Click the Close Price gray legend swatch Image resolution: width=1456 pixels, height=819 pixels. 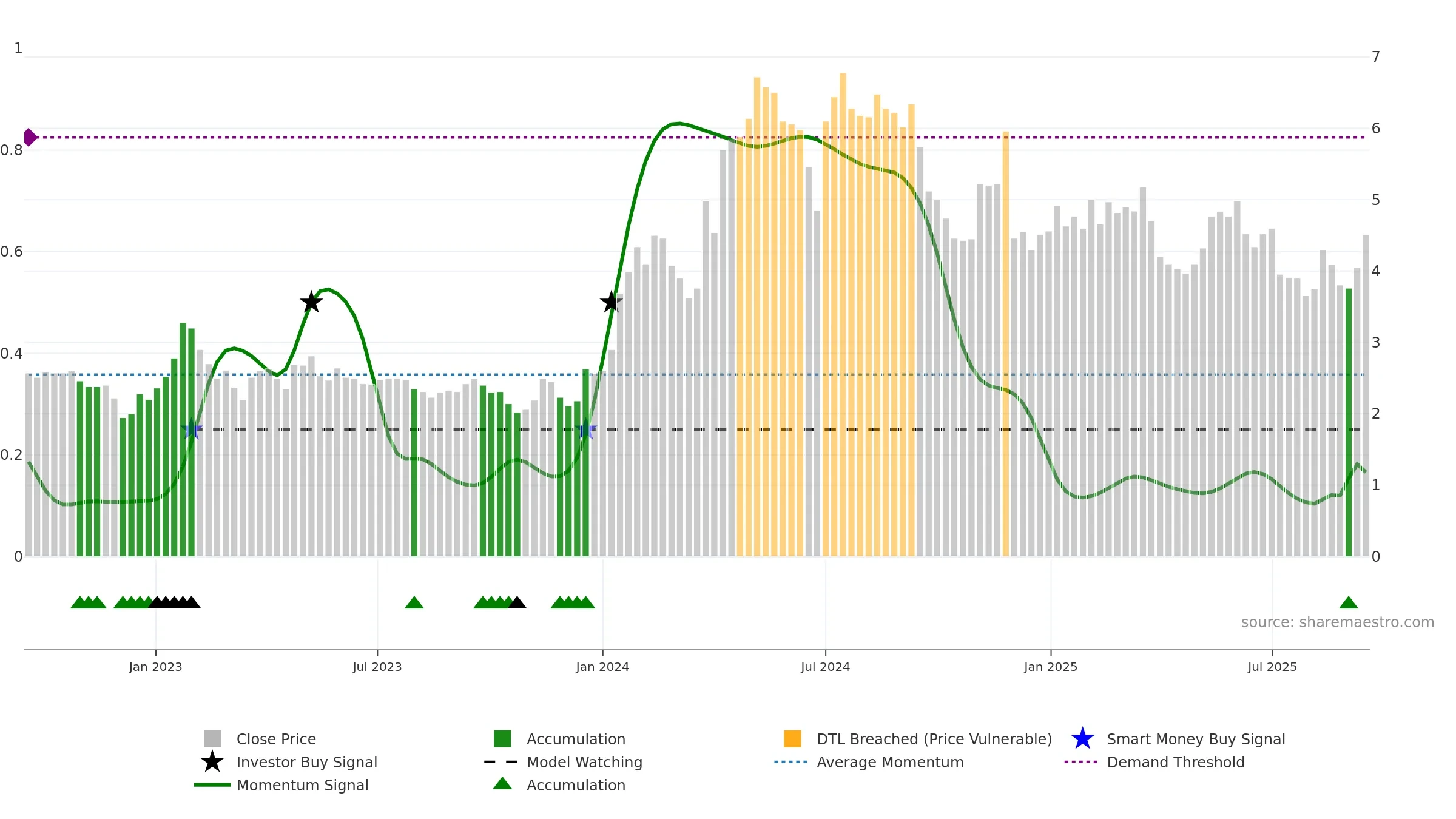point(212,739)
